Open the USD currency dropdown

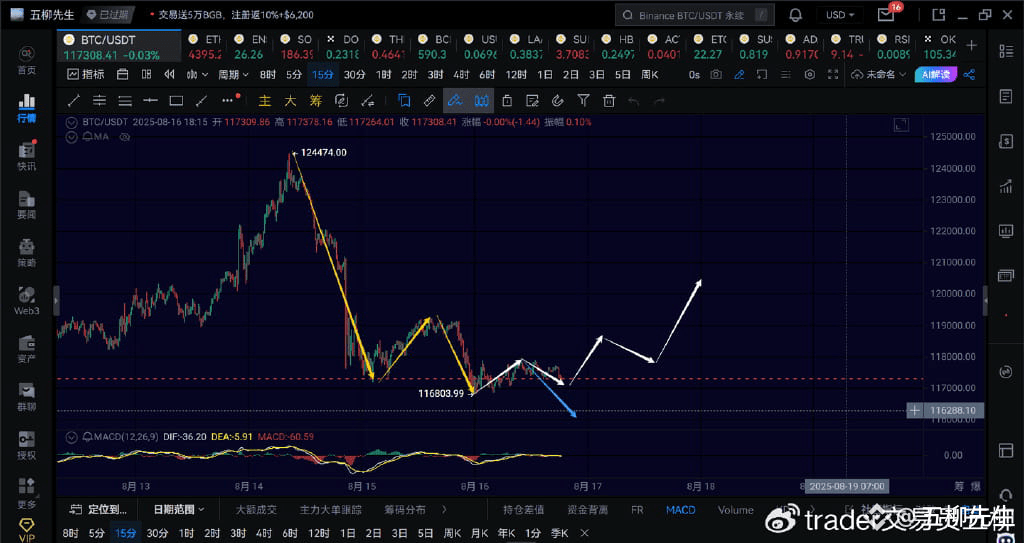pyautogui.click(x=840, y=15)
